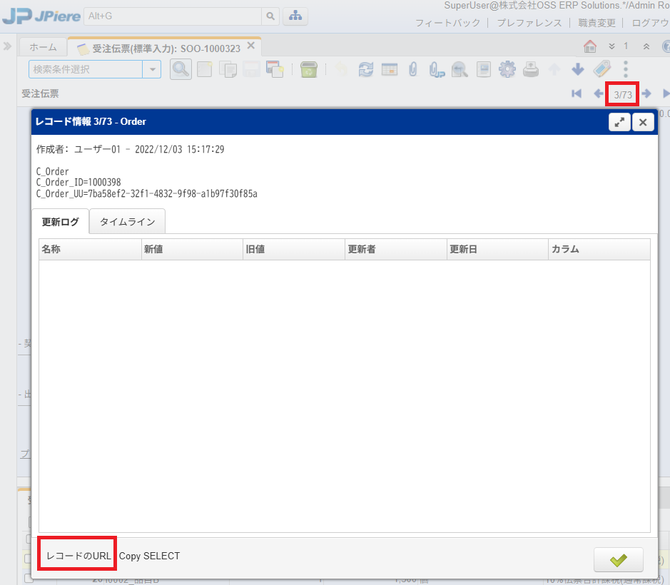Click the New Record toolbar icon

pos(205,69)
